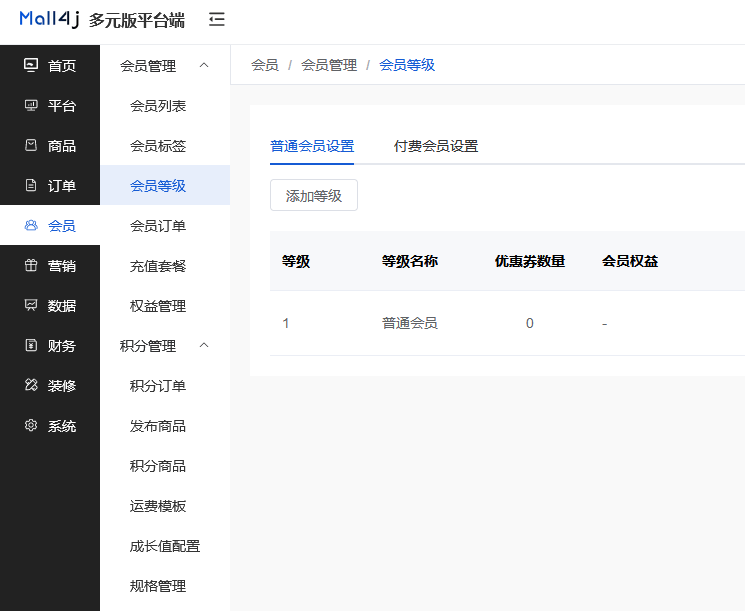Viewport: 745px width, 611px height.
Task: Click the sidebar collapse icon in header
Action: pyautogui.click(x=217, y=19)
